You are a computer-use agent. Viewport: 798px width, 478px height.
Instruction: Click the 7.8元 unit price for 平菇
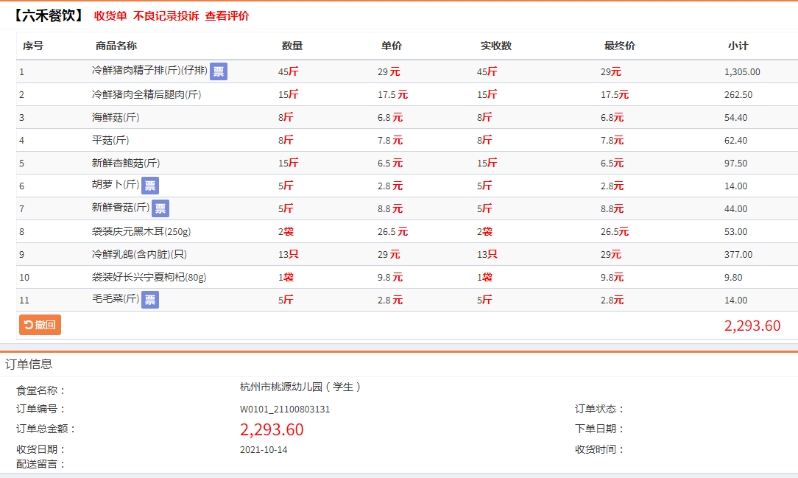pyautogui.click(x=390, y=140)
